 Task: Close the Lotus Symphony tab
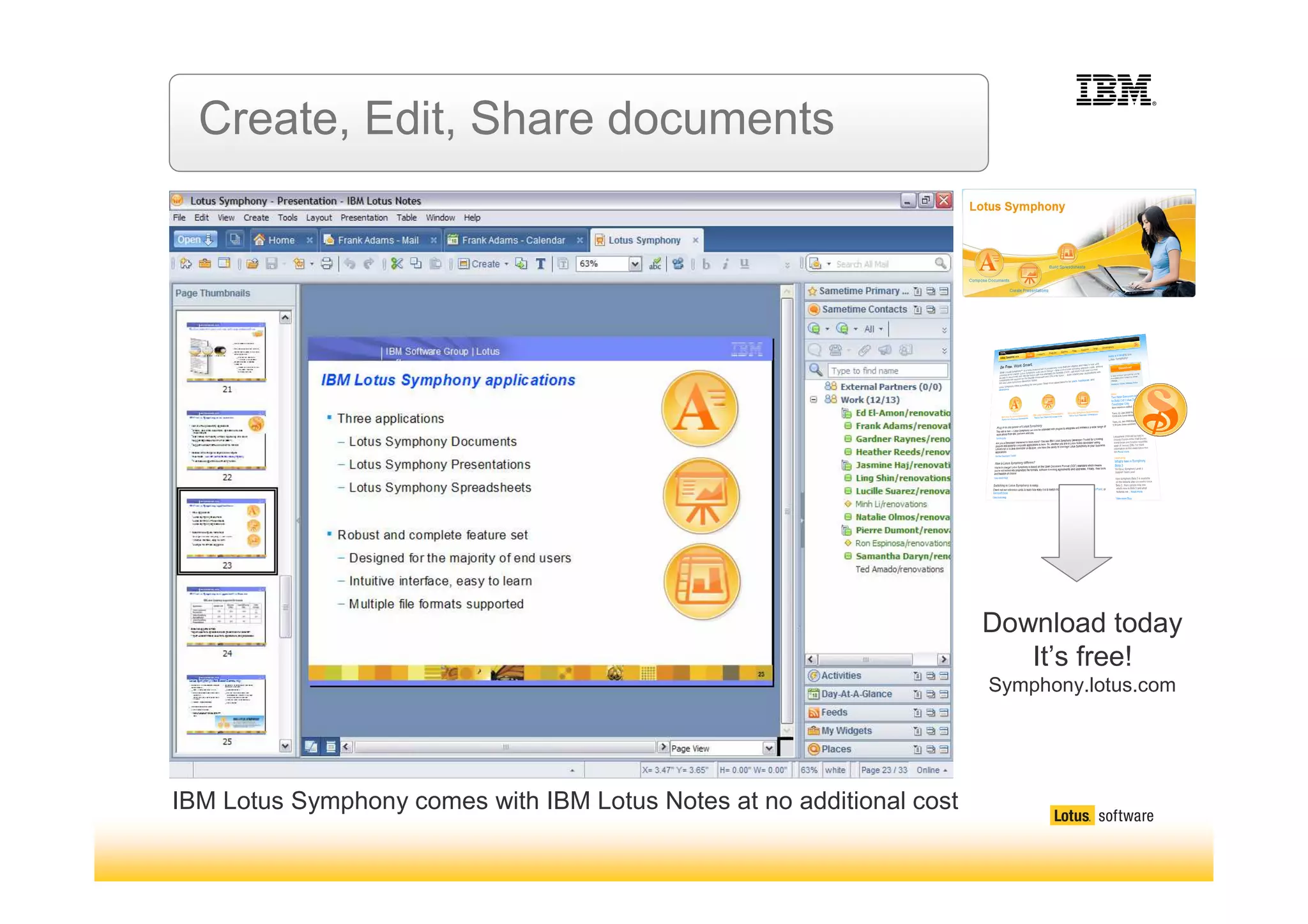point(696,240)
